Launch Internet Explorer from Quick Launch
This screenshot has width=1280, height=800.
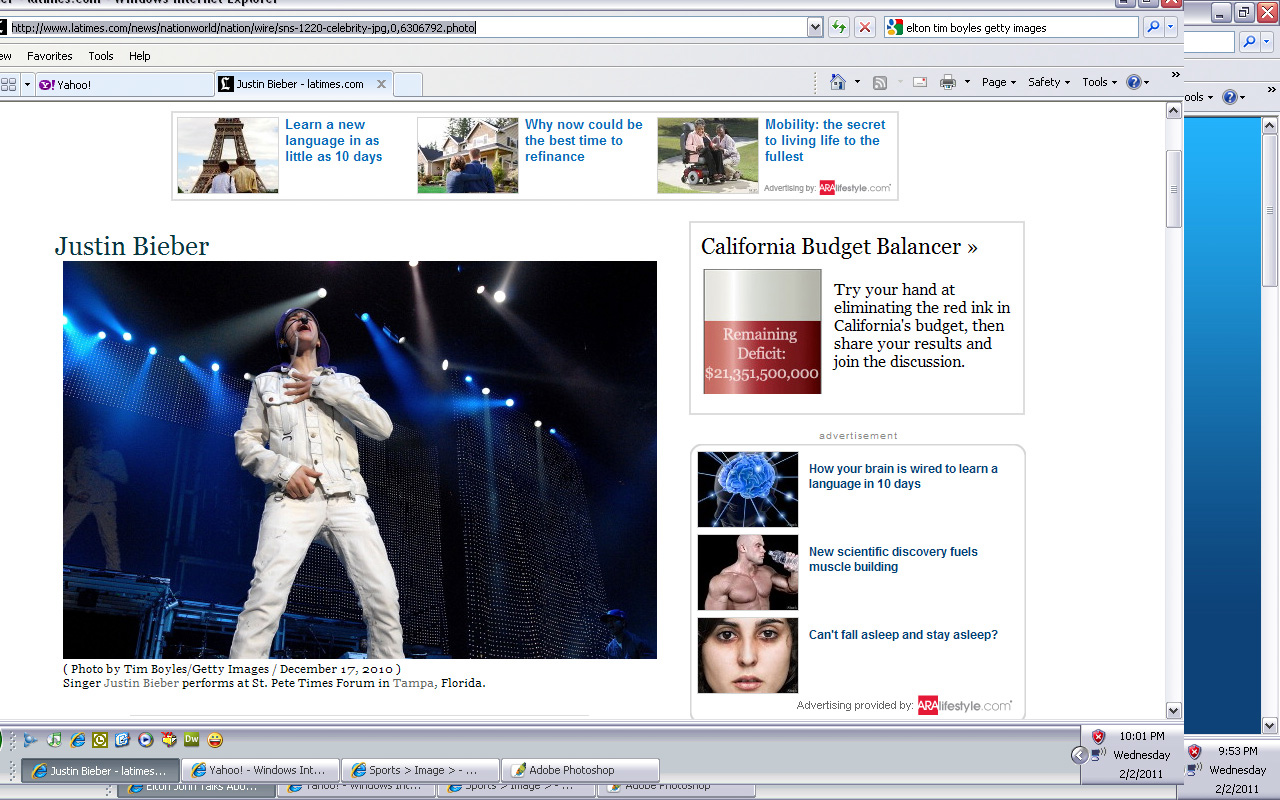78,740
